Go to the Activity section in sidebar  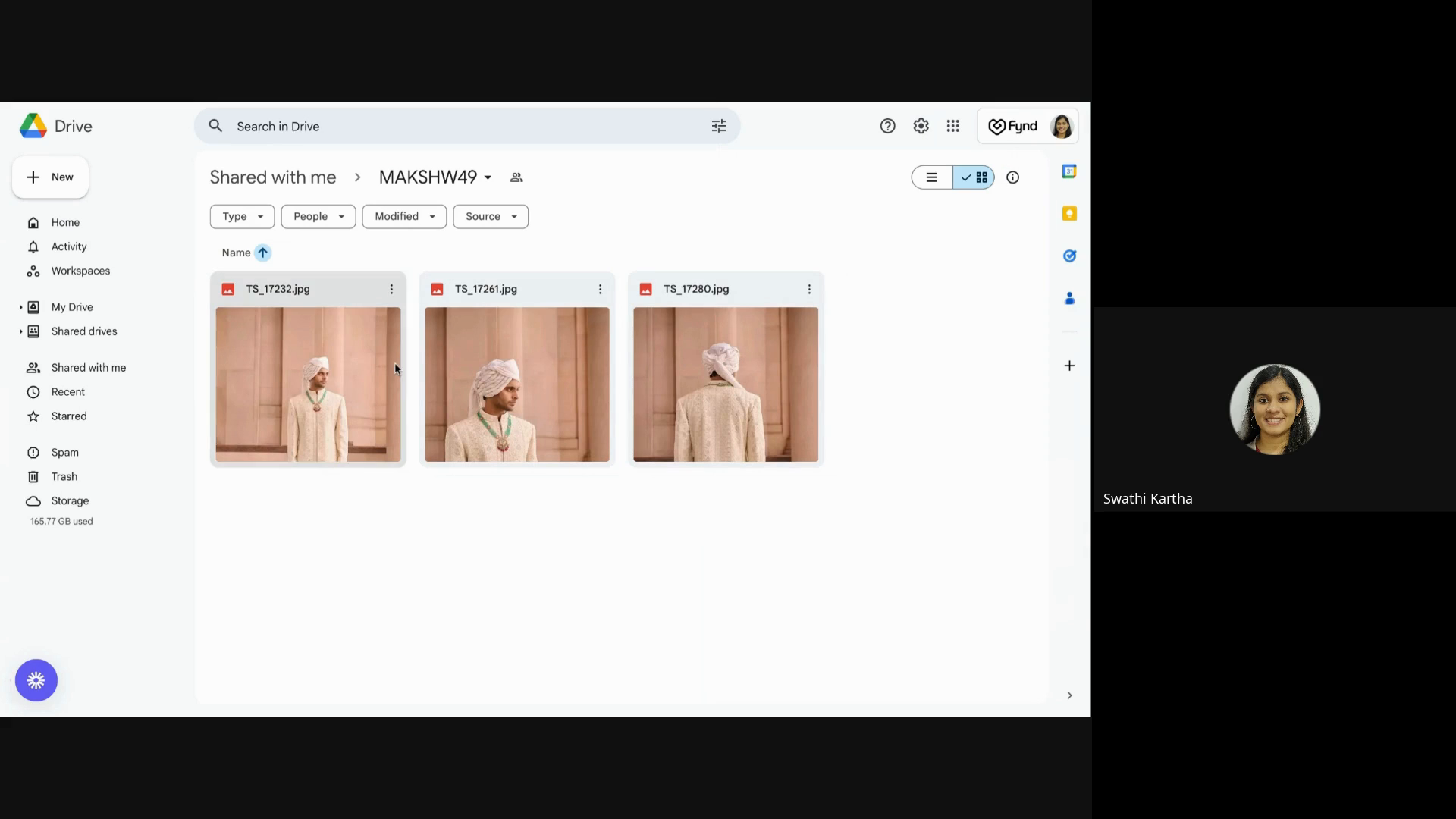pos(67,246)
